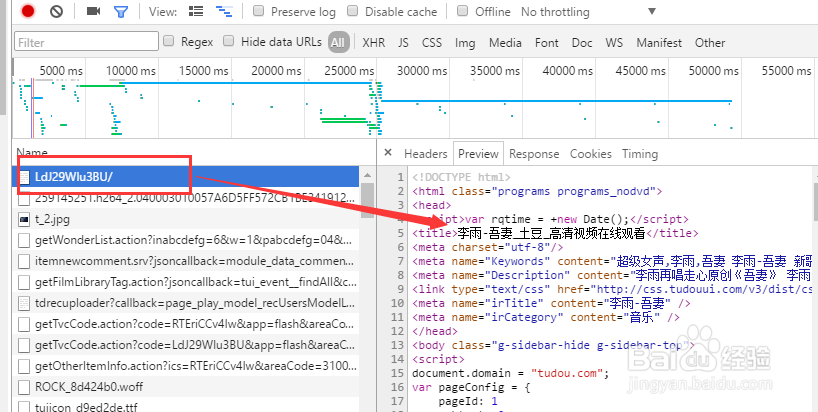Select the All filter type

click(339, 43)
